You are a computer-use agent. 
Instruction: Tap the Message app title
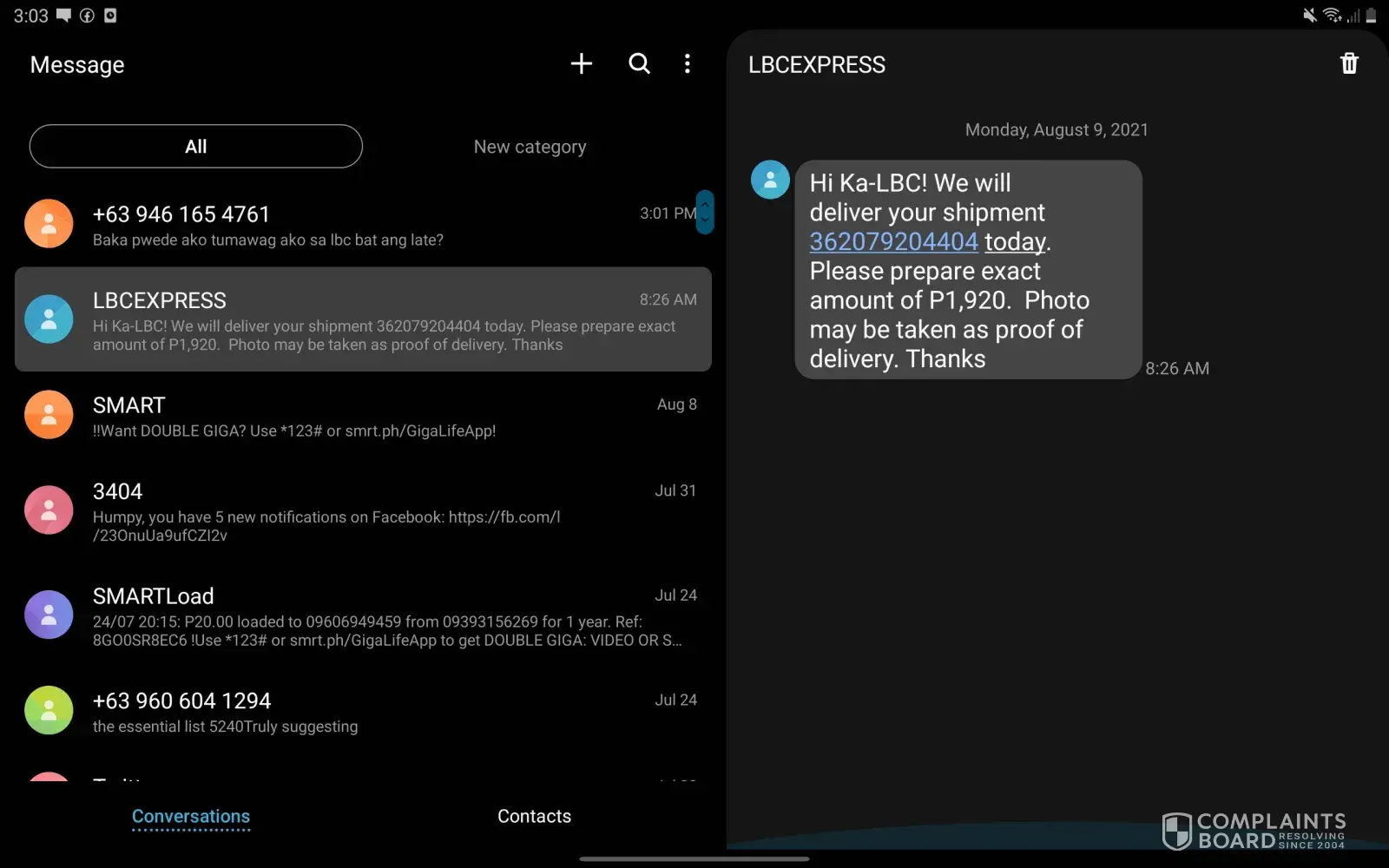point(77,65)
